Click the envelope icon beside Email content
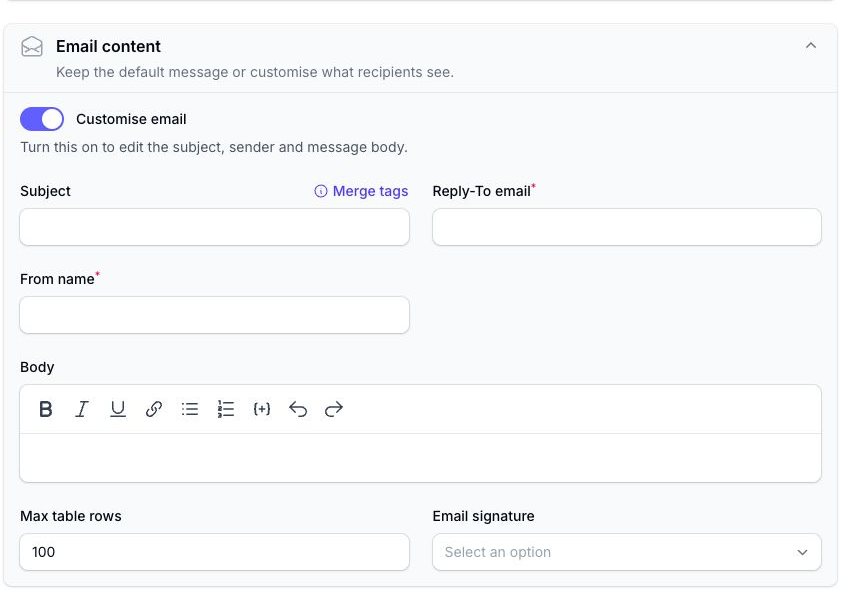The image size is (856, 605). [32, 47]
